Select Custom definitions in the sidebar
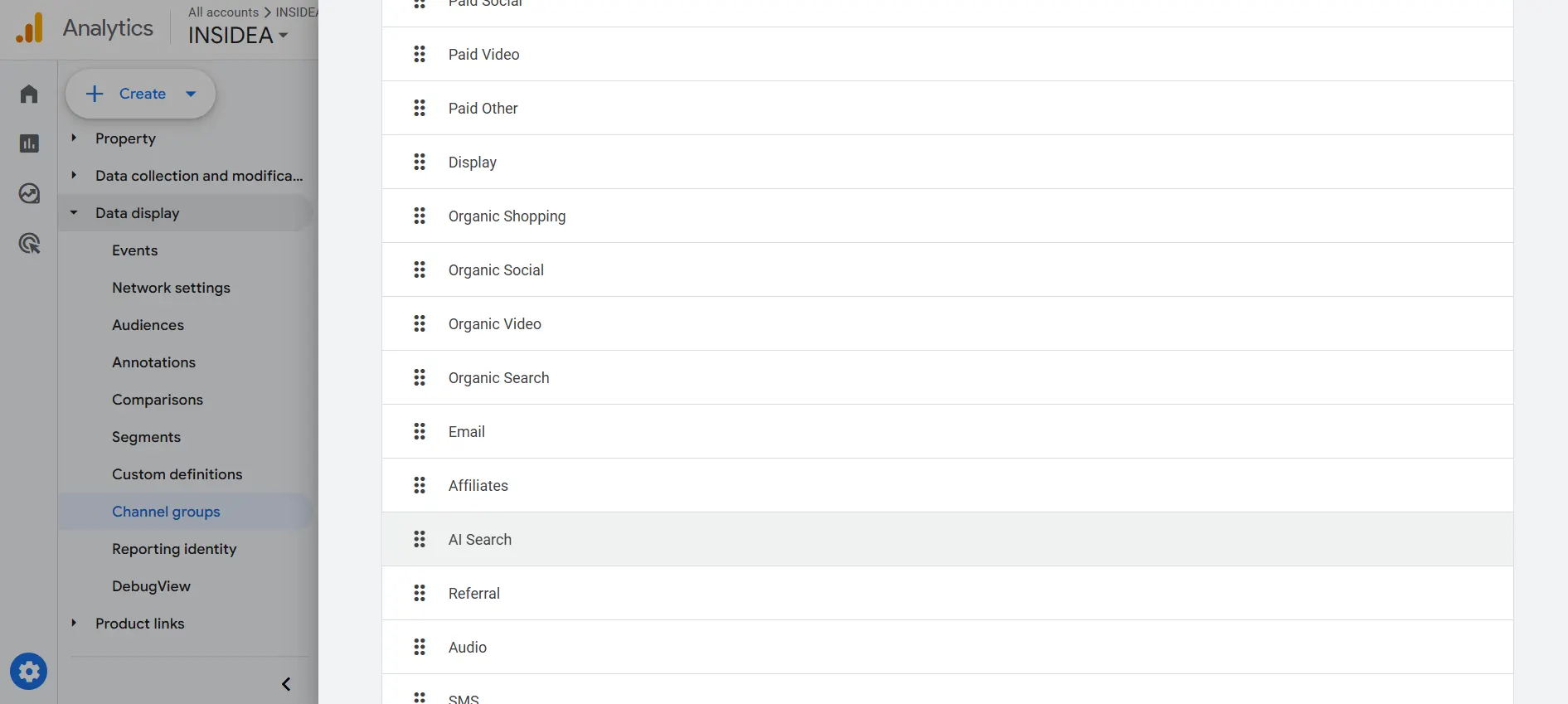The width and height of the screenshot is (1568, 704). [177, 473]
